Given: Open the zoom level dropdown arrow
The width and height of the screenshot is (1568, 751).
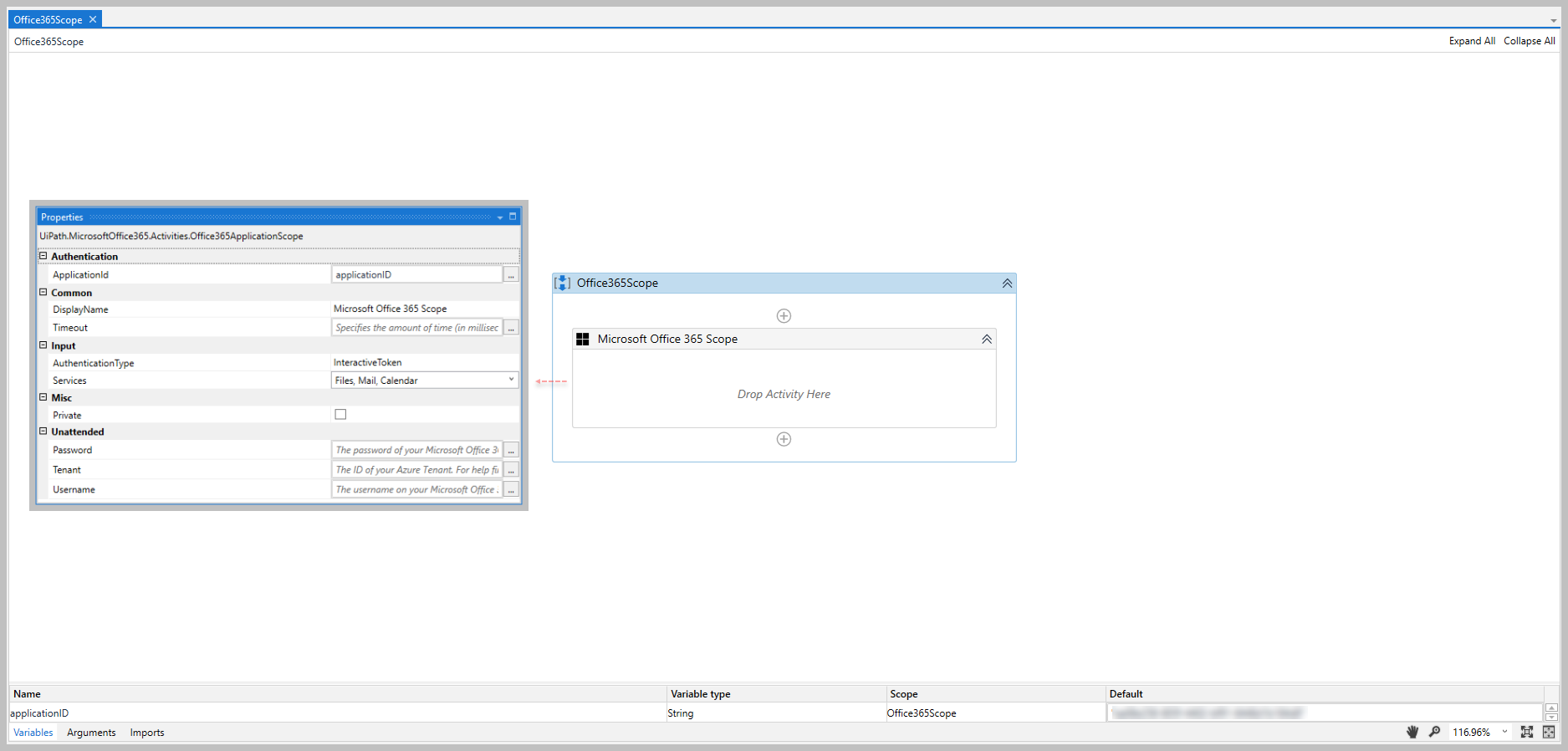Looking at the screenshot, I should [x=1504, y=732].
